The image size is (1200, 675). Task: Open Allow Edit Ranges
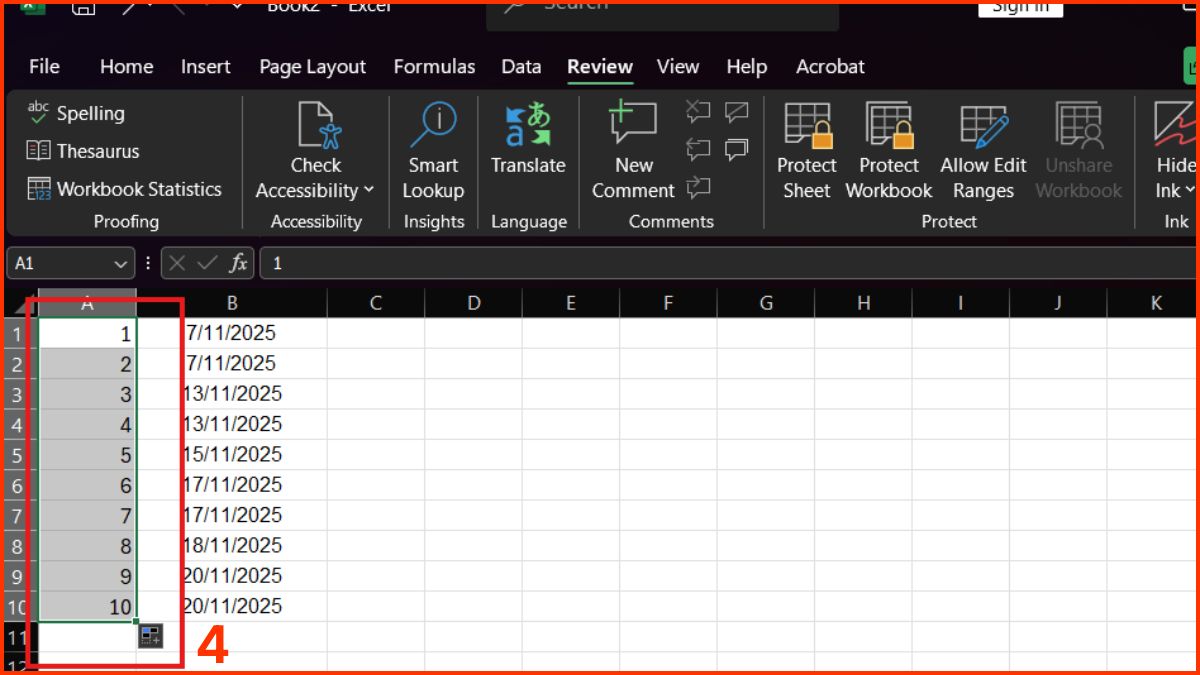tap(983, 150)
